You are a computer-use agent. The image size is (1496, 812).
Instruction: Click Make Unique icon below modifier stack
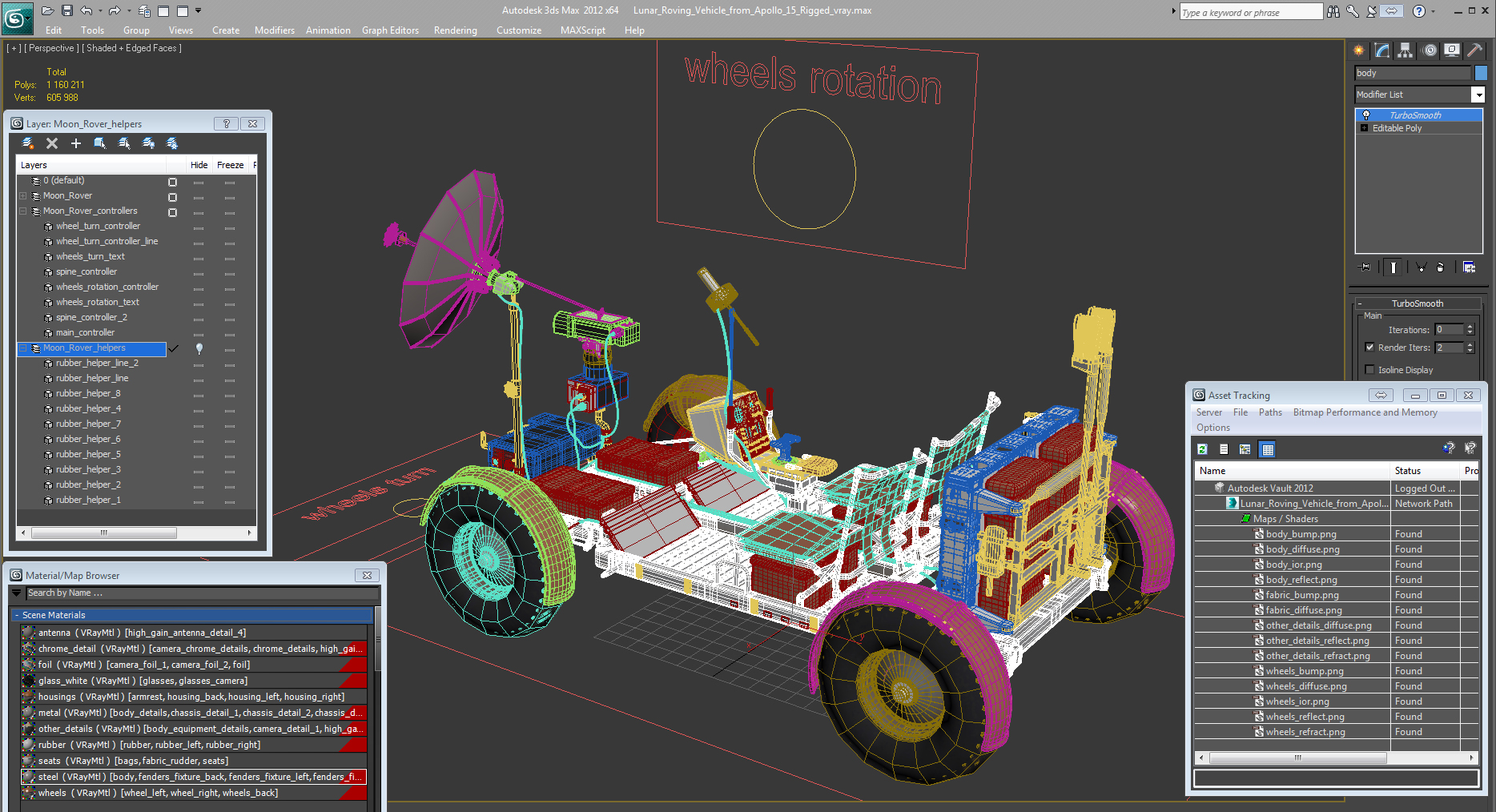coord(1421,267)
